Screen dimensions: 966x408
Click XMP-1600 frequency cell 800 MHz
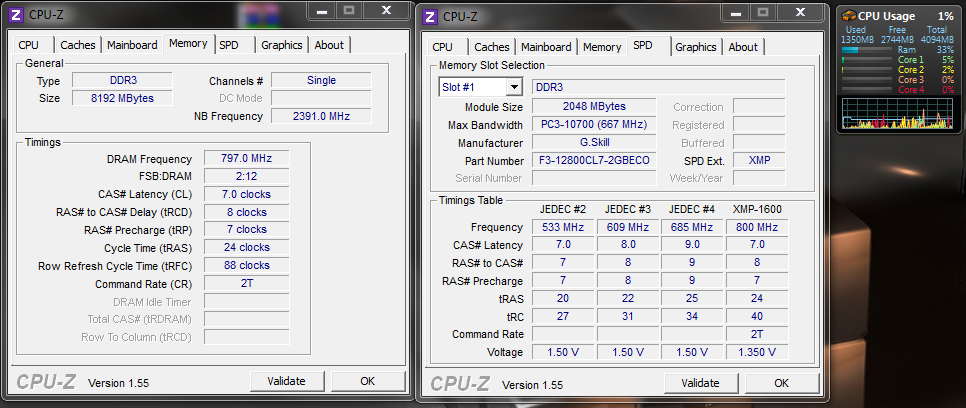757,227
